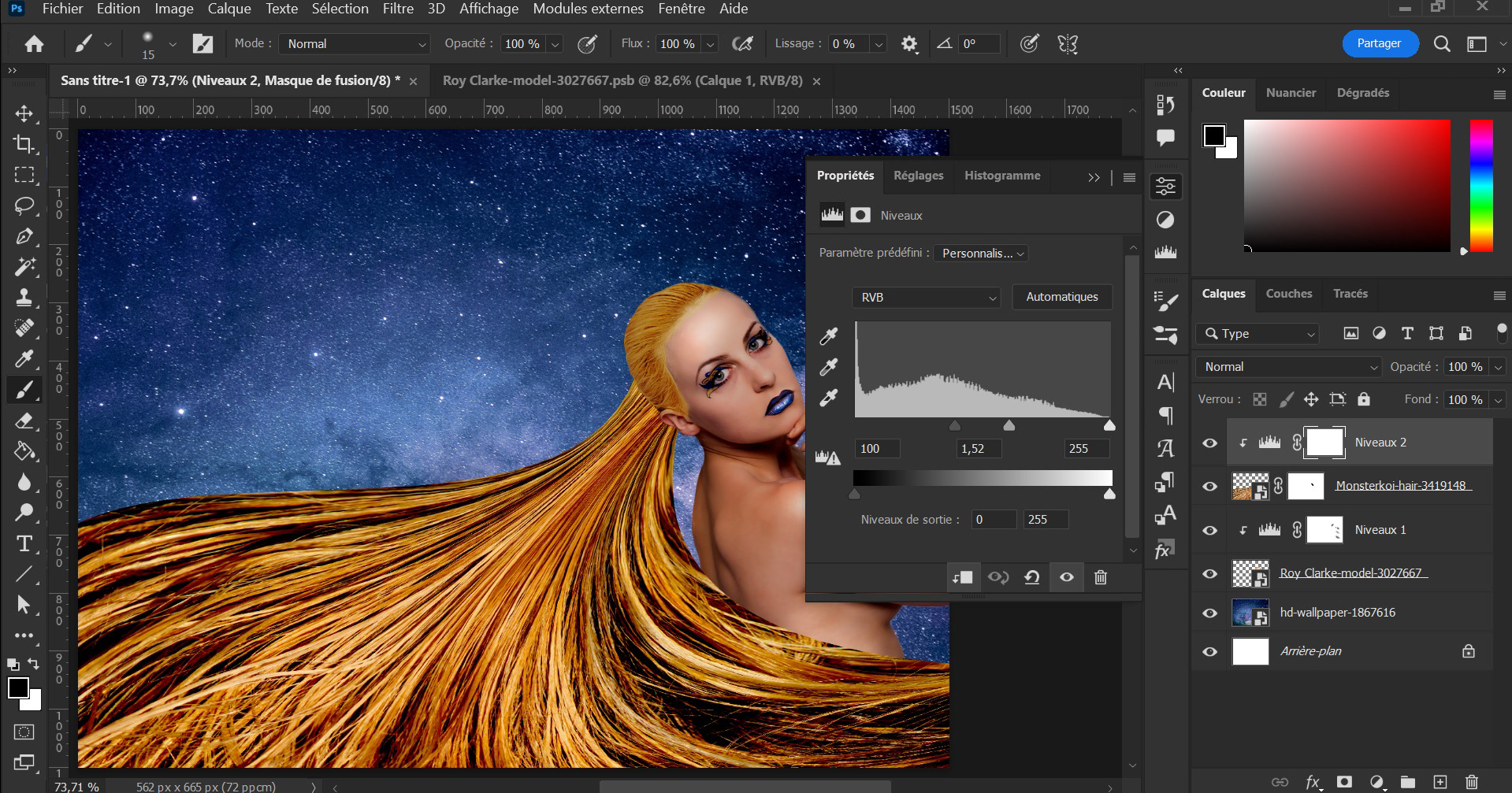Open the Filtre menu
The height and width of the screenshot is (793, 1512).
398,9
